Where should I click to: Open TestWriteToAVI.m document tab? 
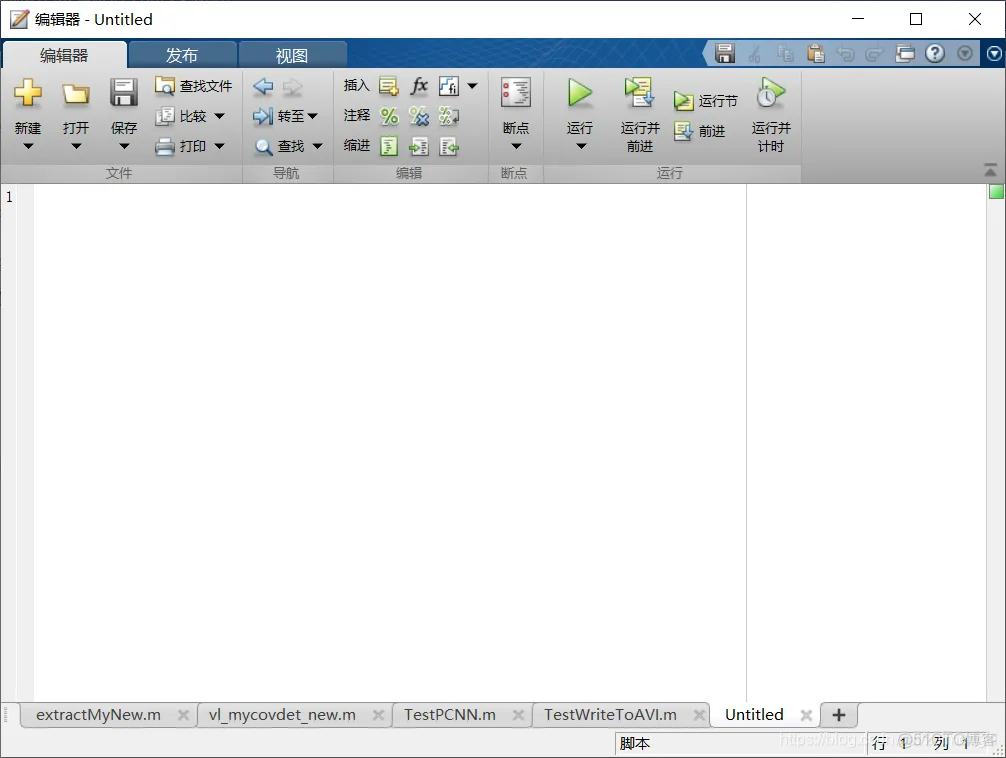tap(610, 715)
